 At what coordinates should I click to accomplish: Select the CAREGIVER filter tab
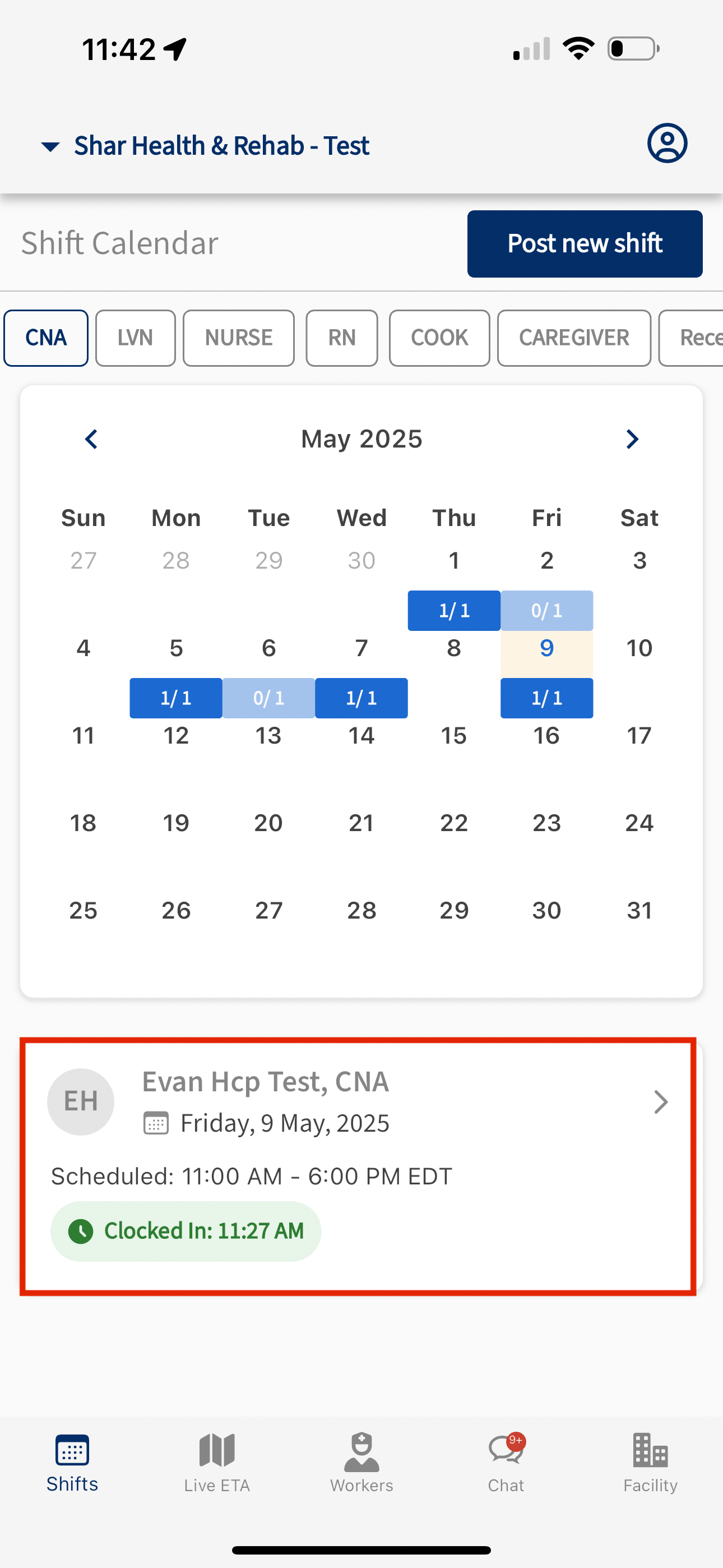pyautogui.click(x=574, y=338)
